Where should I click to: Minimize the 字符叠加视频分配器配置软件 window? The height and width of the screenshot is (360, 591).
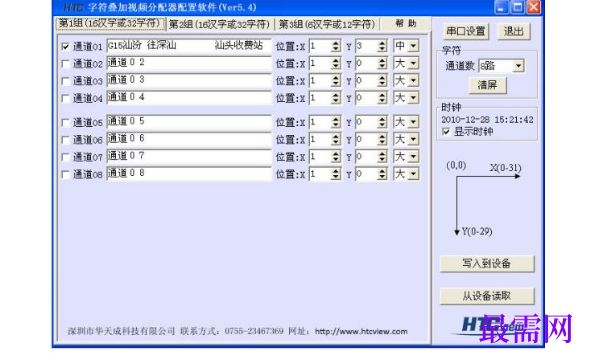pos(501,7)
